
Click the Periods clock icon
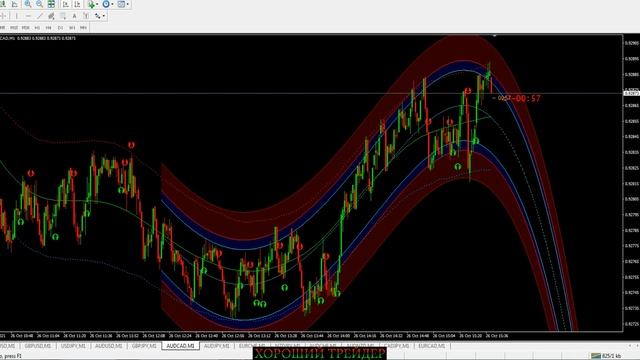[x=106, y=4]
